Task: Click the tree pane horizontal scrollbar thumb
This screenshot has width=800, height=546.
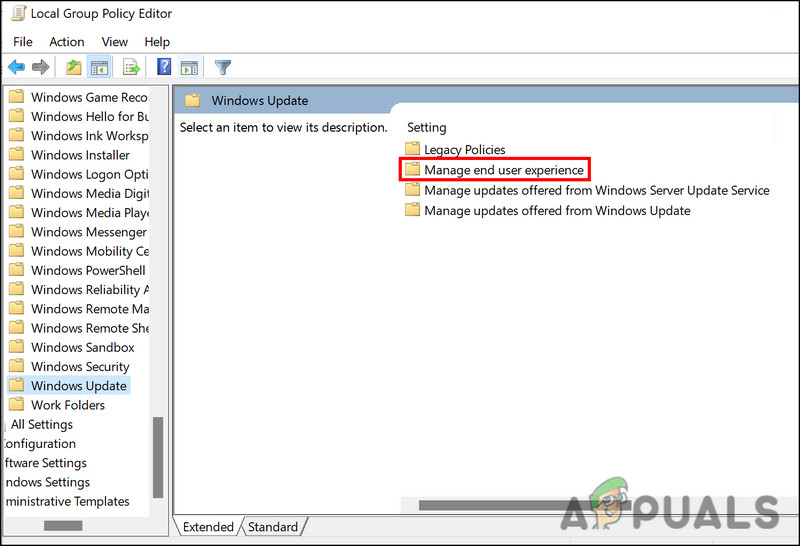Action: pos(63,526)
